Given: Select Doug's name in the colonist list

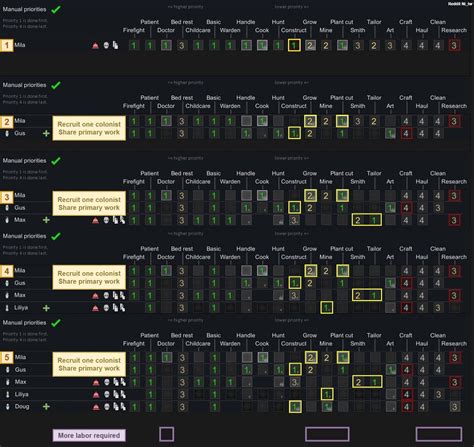Looking at the screenshot, I should point(22,407).
